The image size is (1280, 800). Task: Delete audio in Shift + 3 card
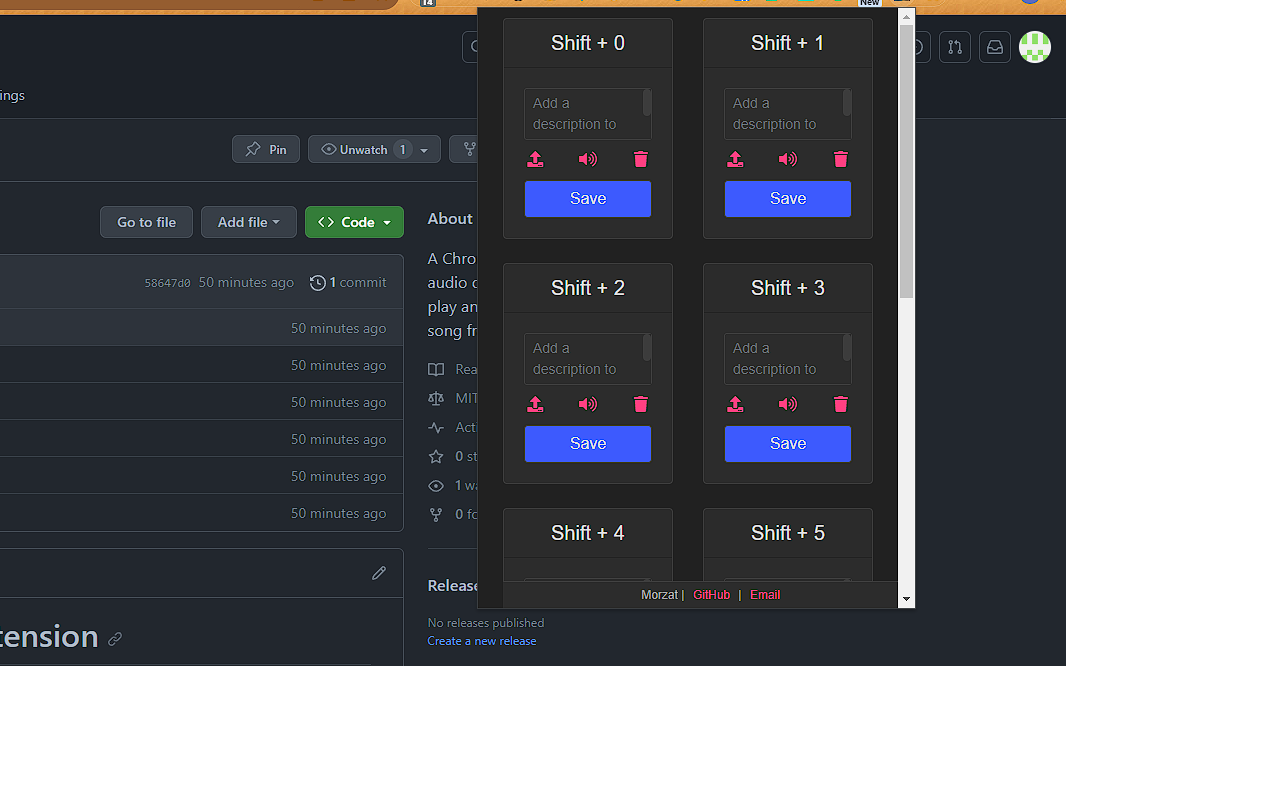(x=841, y=404)
